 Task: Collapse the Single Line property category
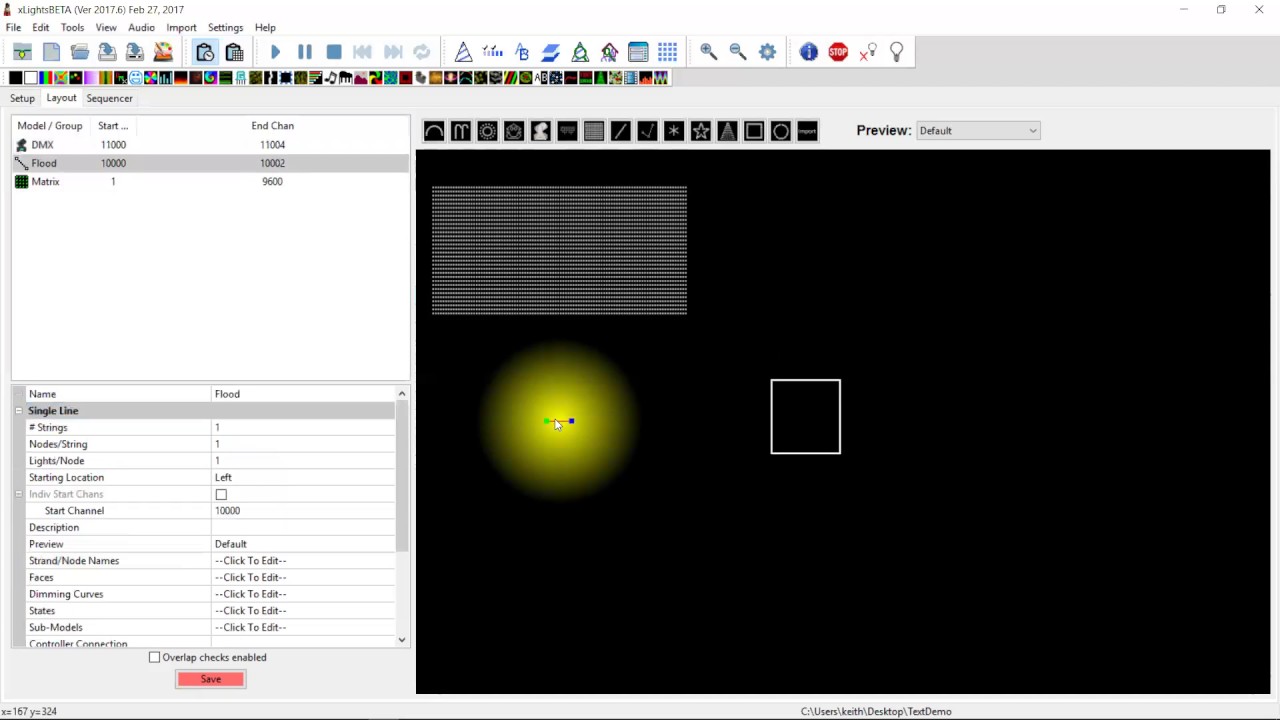[x=18, y=411]
